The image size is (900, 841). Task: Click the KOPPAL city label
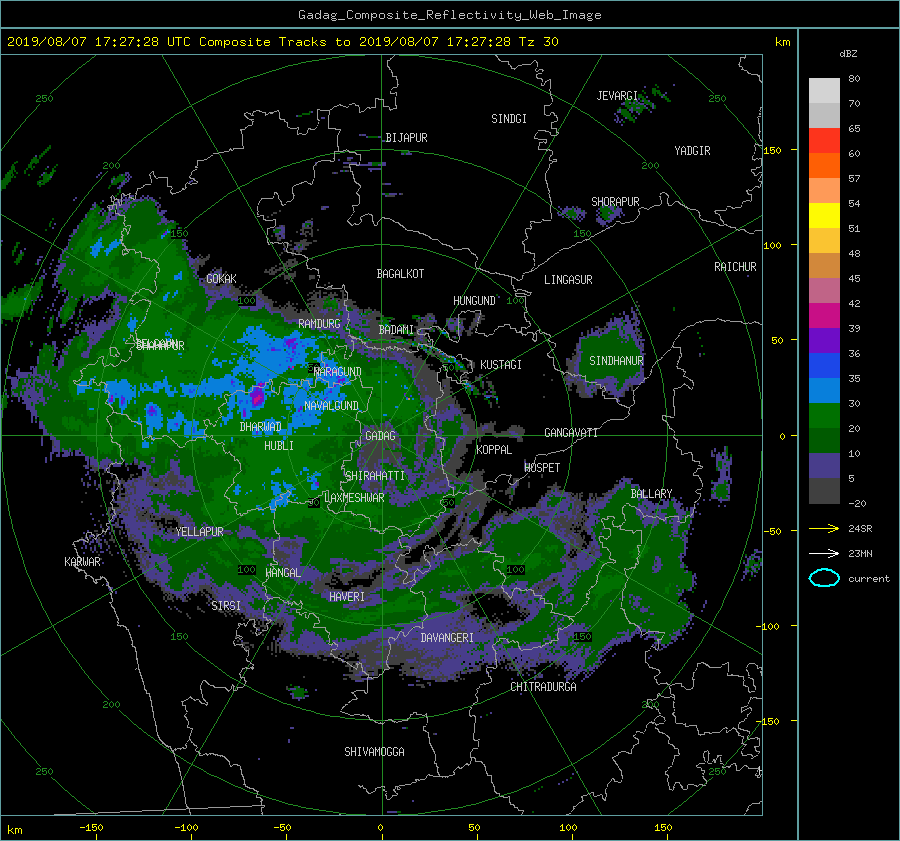click(x=494, y=450)
